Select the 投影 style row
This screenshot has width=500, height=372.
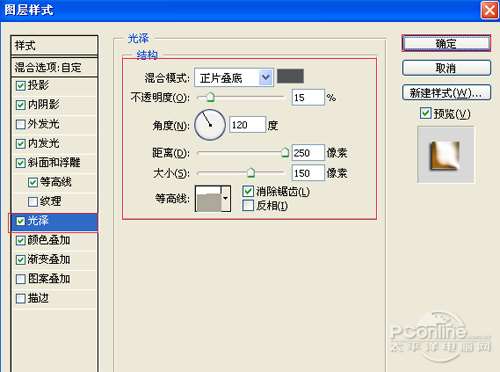pos(54,86)
